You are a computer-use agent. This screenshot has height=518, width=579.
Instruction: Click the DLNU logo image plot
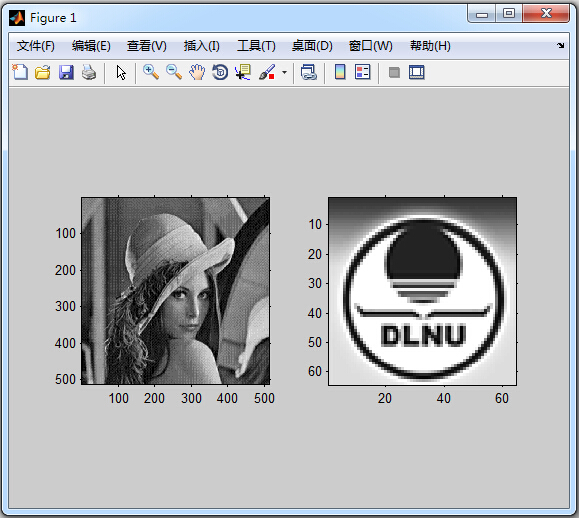[422, 291]
